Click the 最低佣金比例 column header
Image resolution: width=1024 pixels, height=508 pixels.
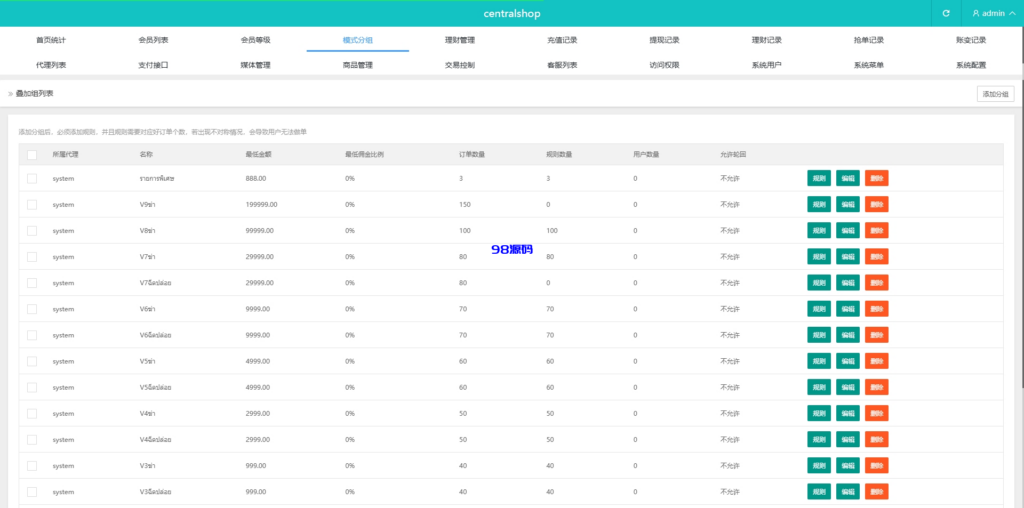pyautogui.click(x=364, y=155)
